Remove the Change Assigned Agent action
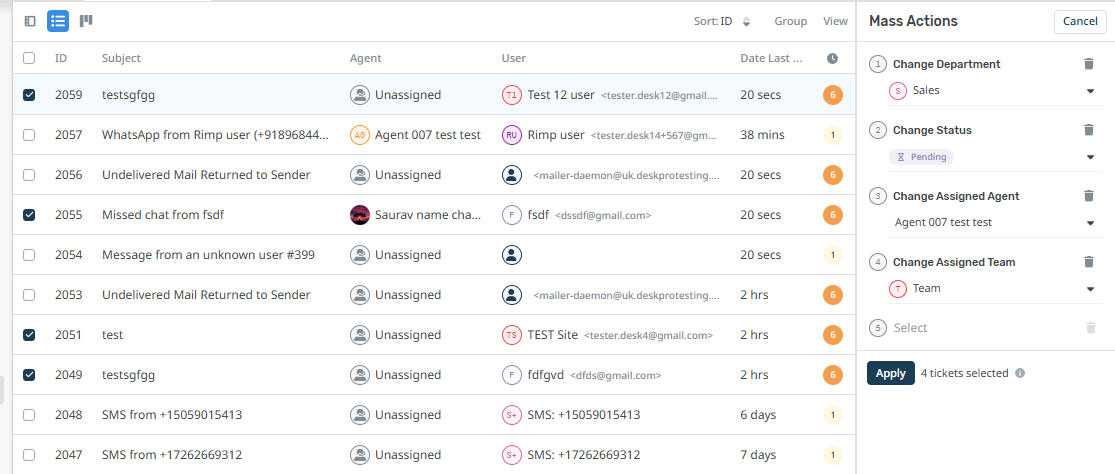This screenshot has width=1115, height=474. pyautogui.click(x=1089, y=196)
